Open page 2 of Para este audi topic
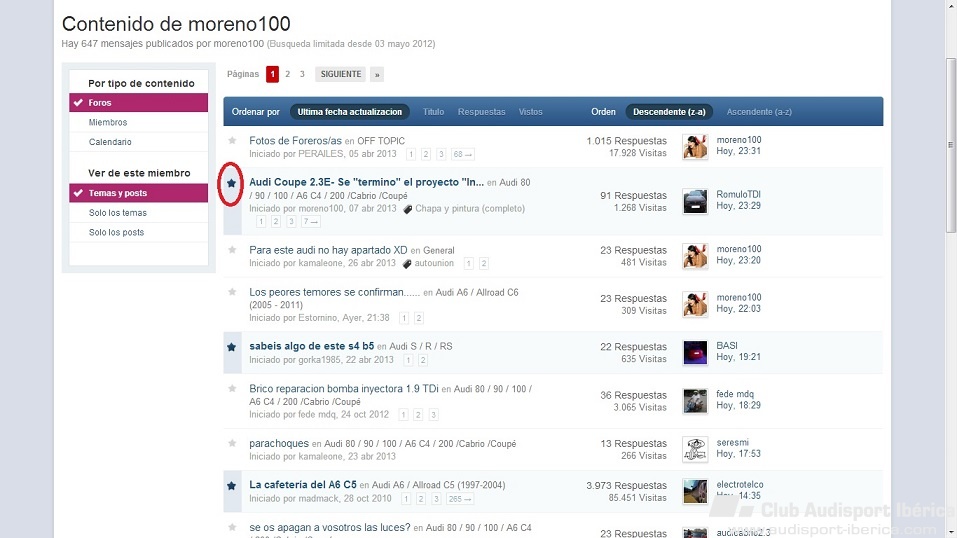The width and height of the screenshot is (957, 538). click(x=483, y=263)
